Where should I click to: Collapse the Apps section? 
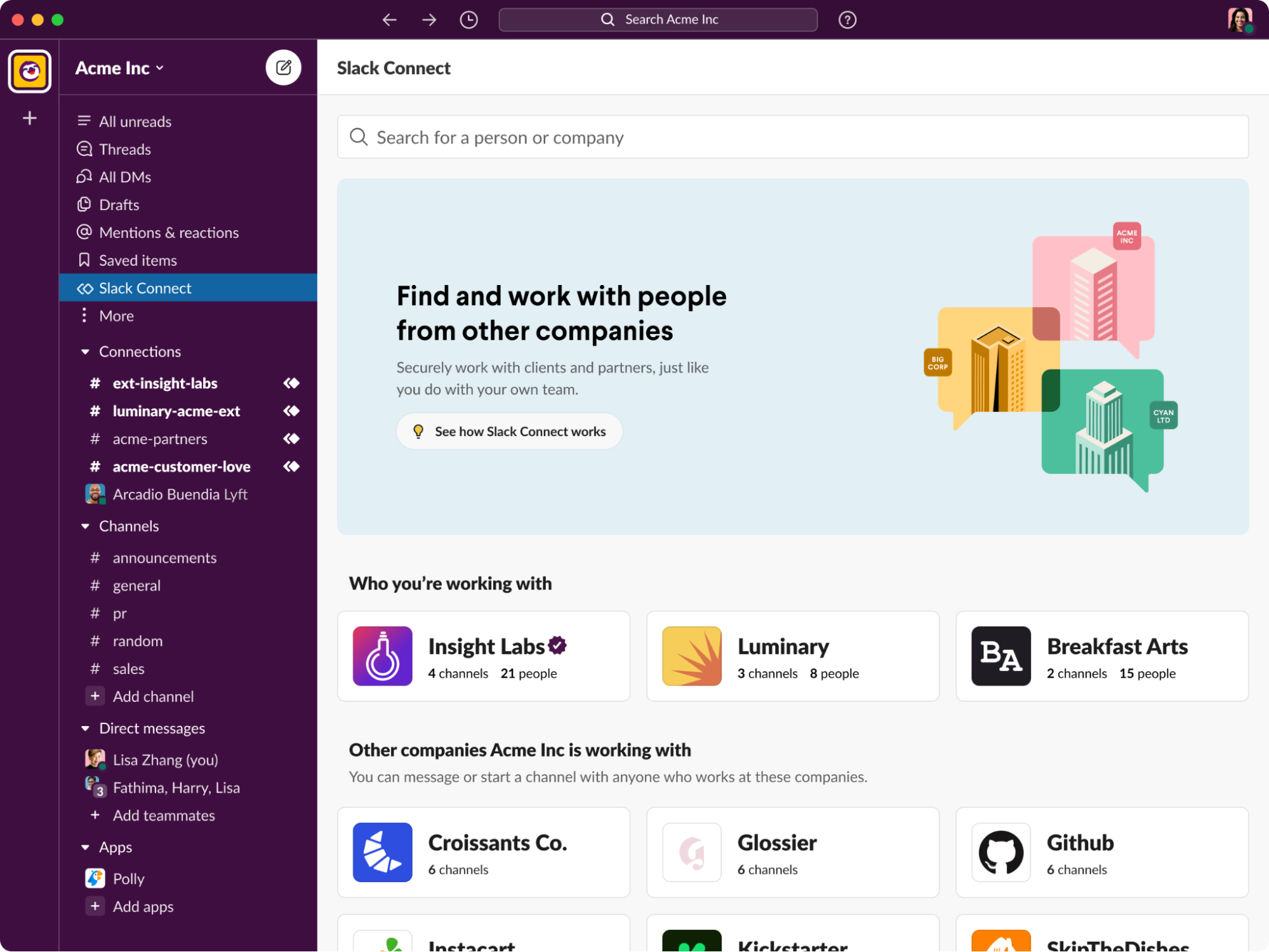click(85, 847)
